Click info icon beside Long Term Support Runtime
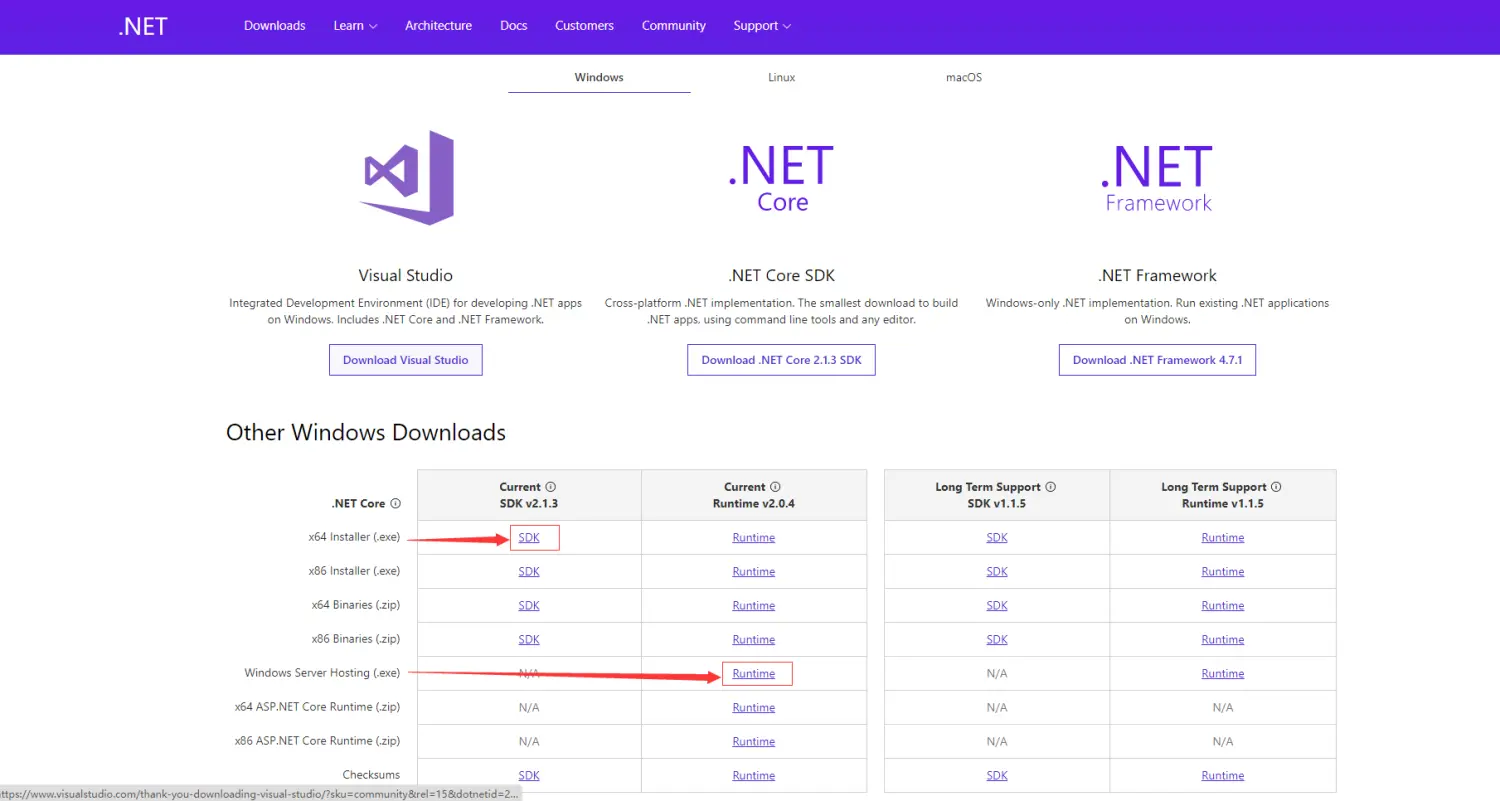 tap(1276, 487)
